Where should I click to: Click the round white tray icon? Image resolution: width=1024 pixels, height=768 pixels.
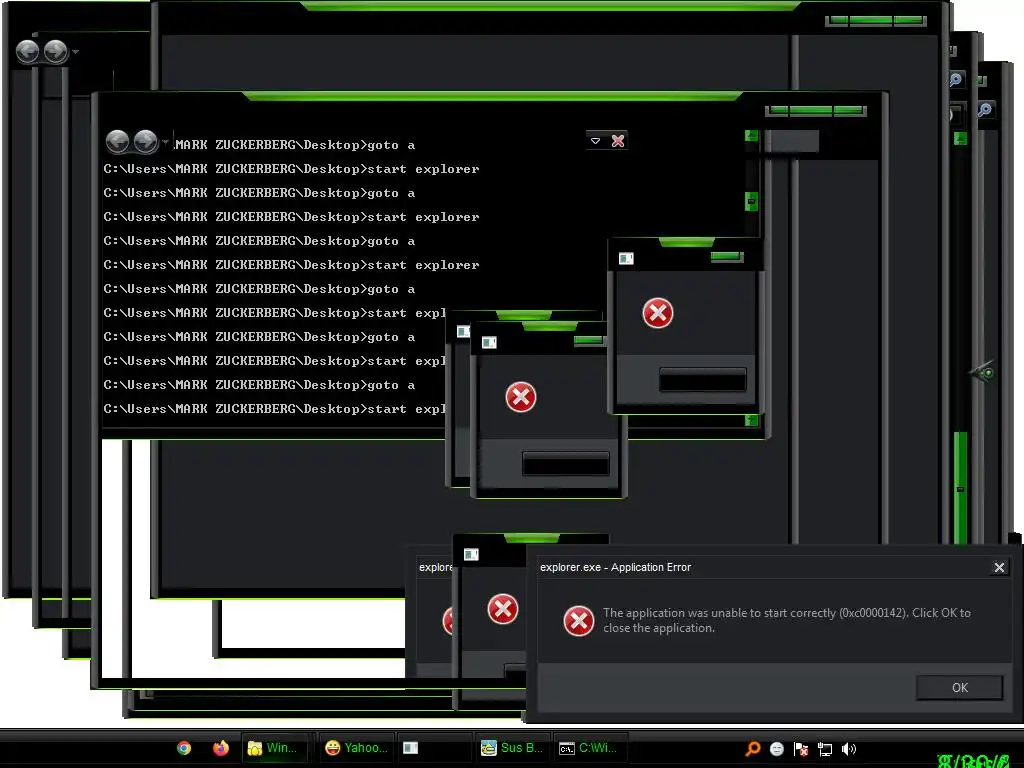point(776,749)
